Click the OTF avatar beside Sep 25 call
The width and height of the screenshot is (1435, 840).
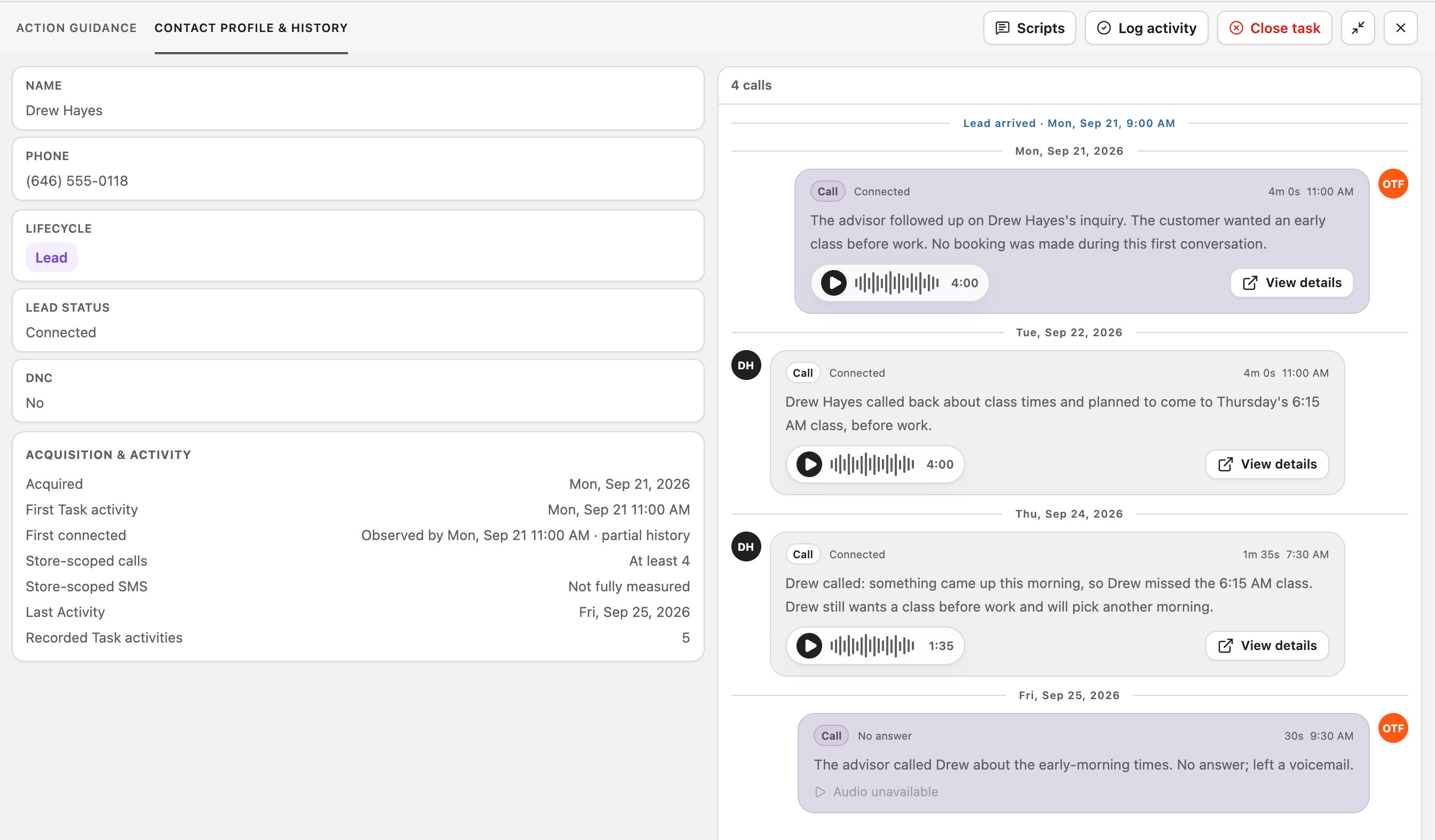click(1393, 728)
